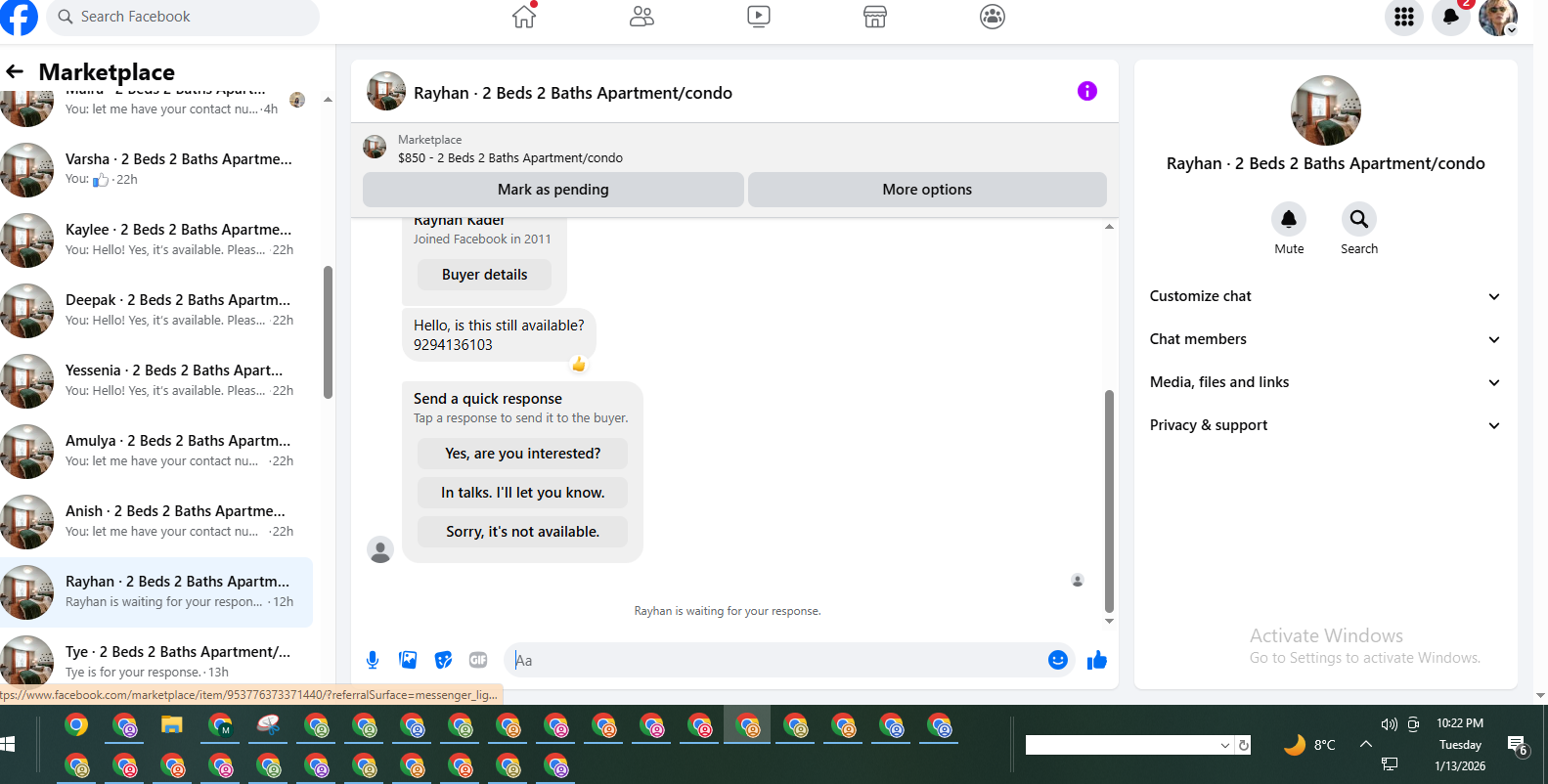Click the conversation list scroll up arrow
The height and width of the screenshot is (784, 1548).
[x=328, y=99]
